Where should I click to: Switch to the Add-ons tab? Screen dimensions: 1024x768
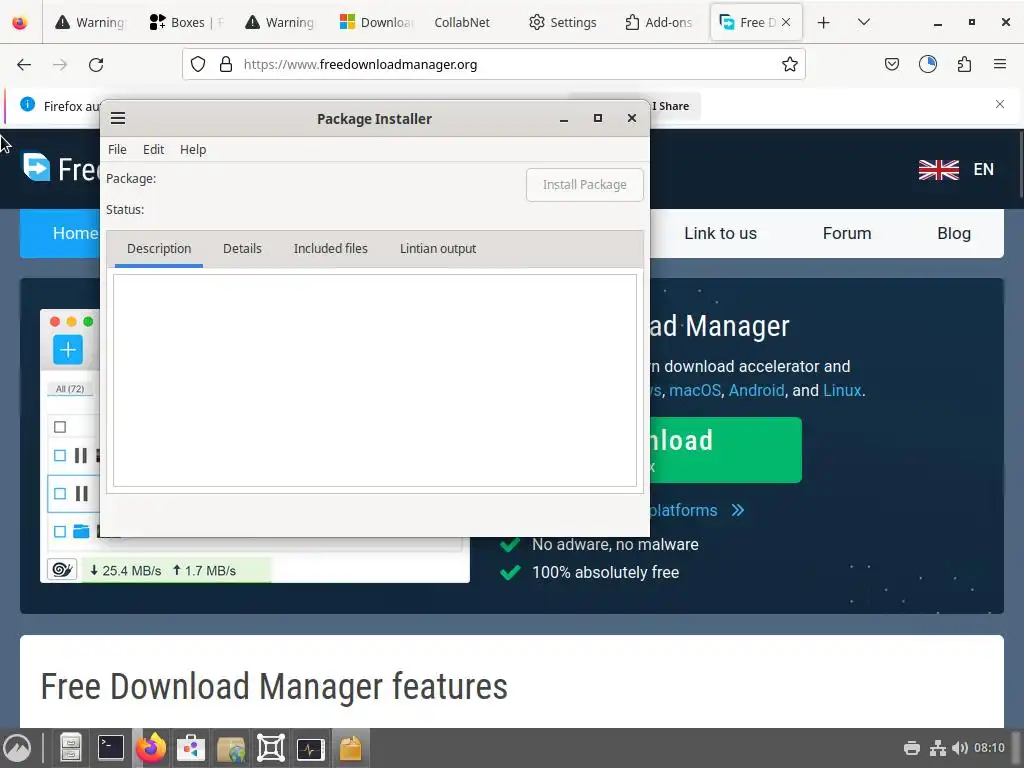[x=658, y=22]
